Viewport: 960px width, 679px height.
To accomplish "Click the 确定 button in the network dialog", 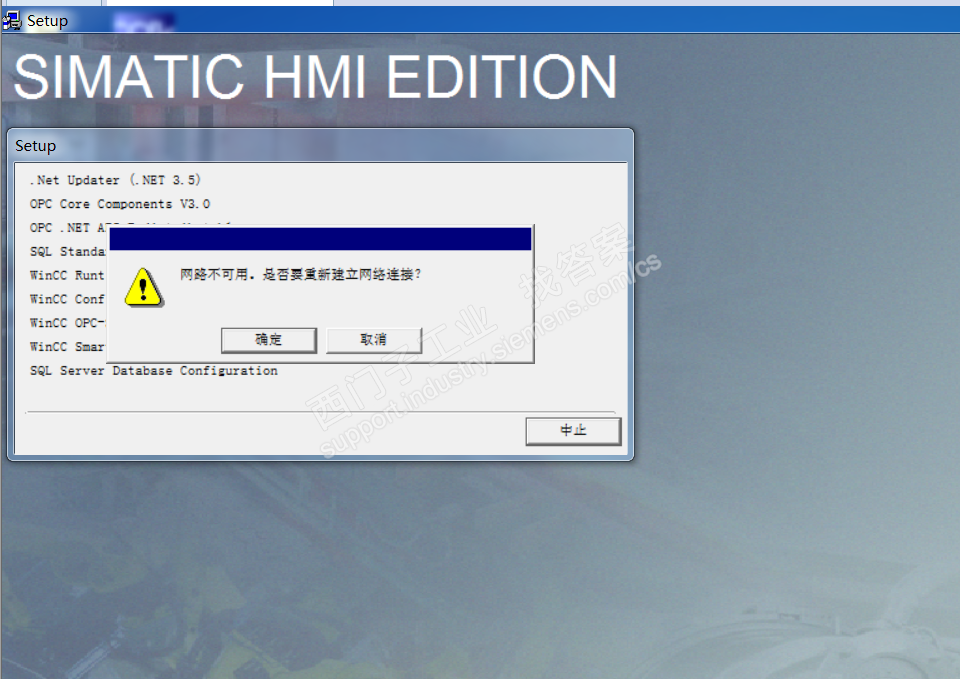I will tap(269, 340).
